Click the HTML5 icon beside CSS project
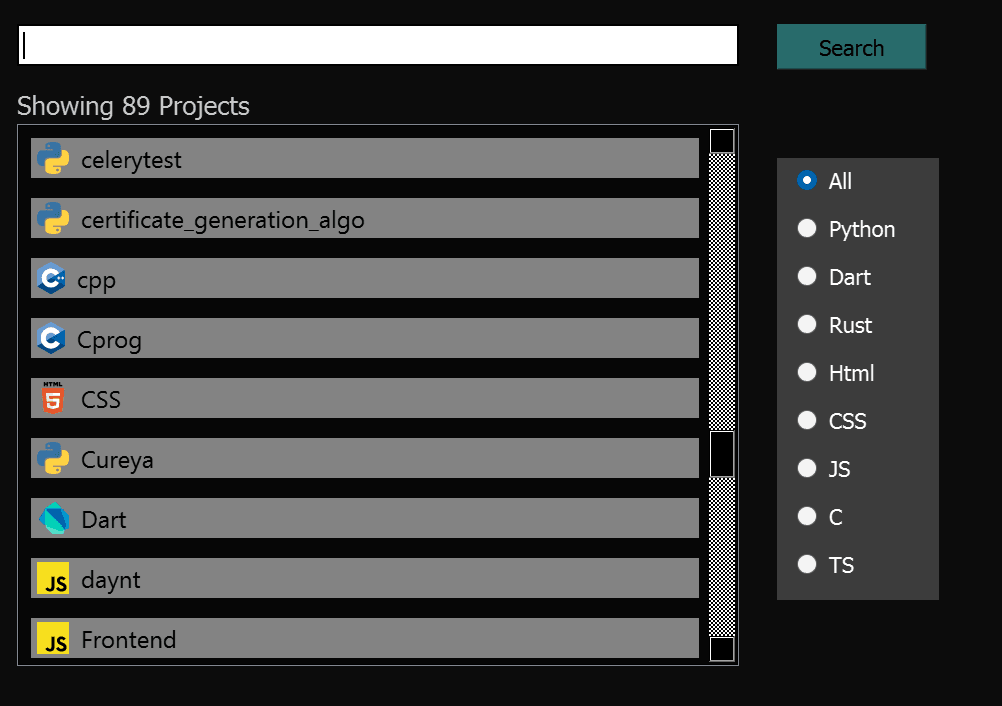 [x=53, y=398]
